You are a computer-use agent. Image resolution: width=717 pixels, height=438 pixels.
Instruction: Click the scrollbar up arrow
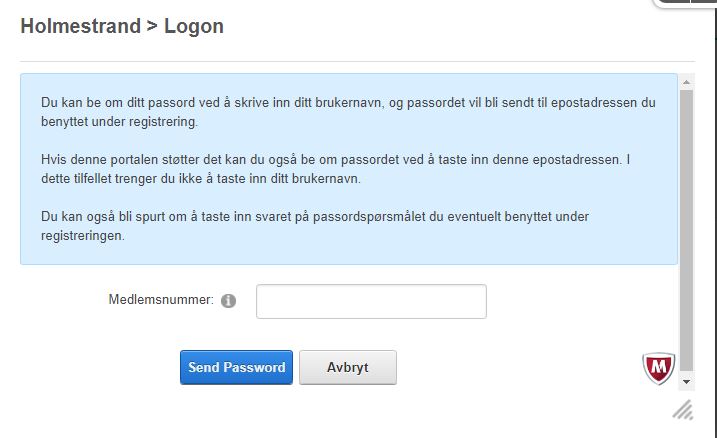[686, 78]
